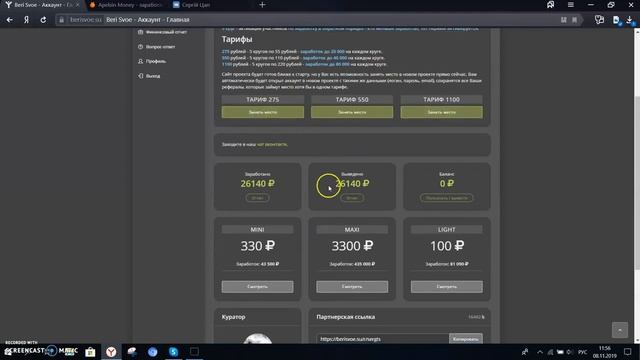The image size is (640, 360).
Task: Click the 0 ₽ balance value
Action: pos(447,184)
